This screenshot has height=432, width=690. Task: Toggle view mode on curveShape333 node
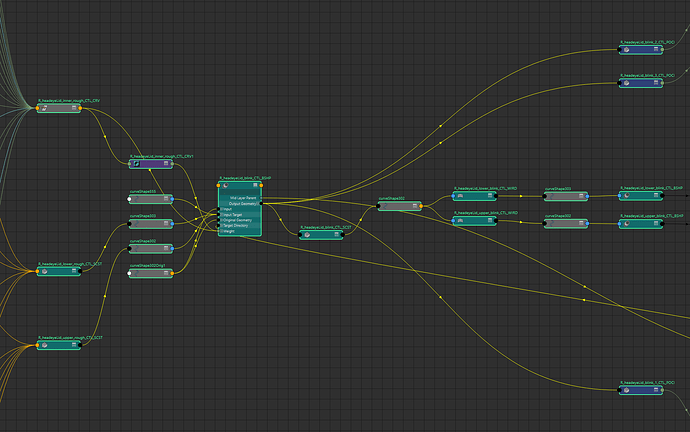166,198
